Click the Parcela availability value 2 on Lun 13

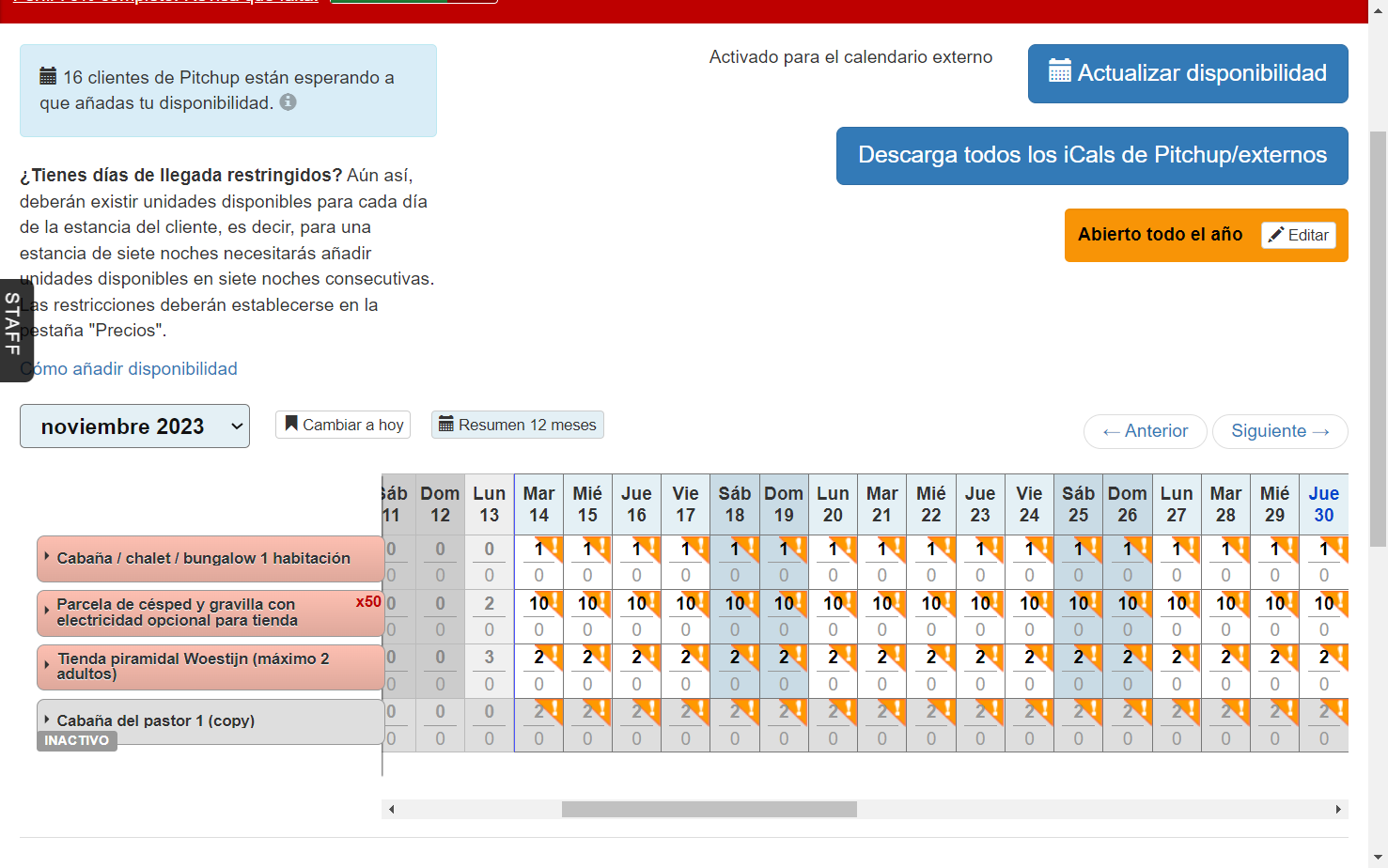pos(490,603)
